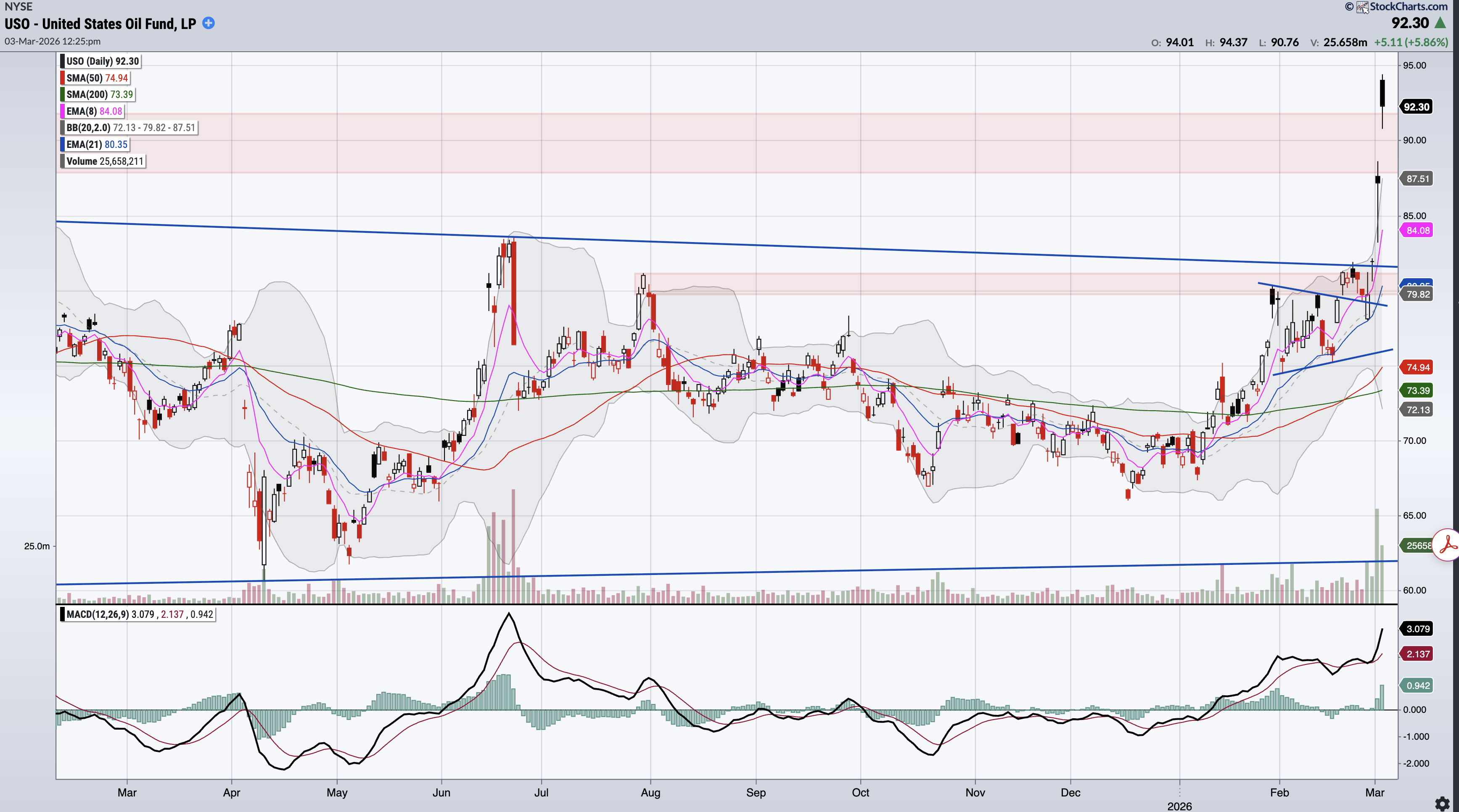Click the red 74.94 SMA price tag
This screenshot has height=812, width=1459.
(x=1418, y=367)
